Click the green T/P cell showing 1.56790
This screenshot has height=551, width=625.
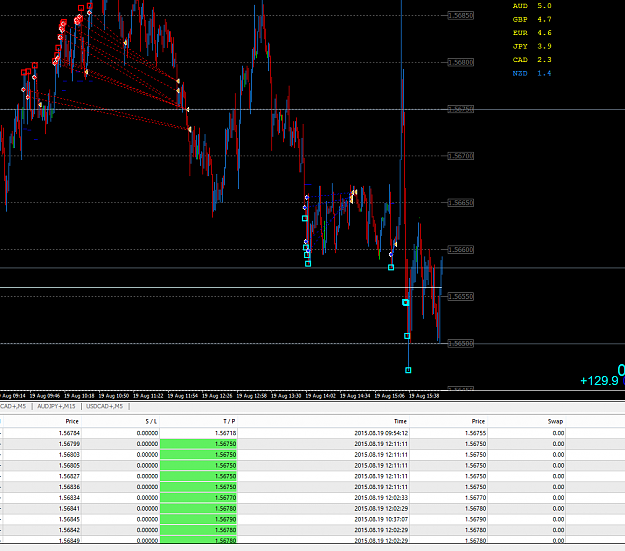[199, 519]
